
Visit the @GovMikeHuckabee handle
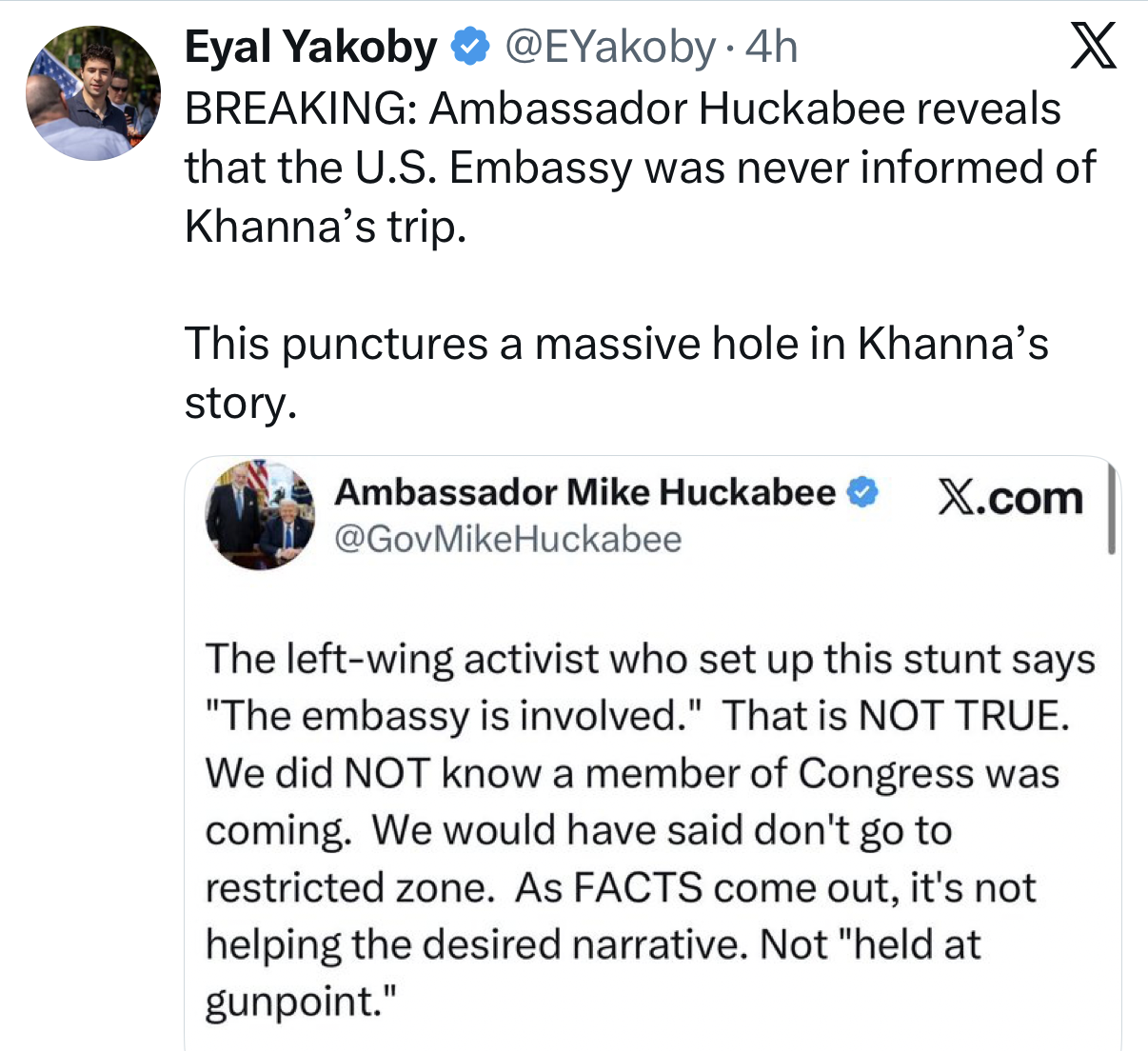[x=508, y=540]
